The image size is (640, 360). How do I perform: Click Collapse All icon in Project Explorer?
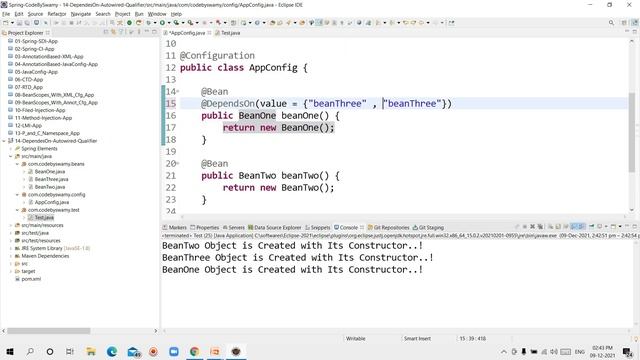coord(106,32)
